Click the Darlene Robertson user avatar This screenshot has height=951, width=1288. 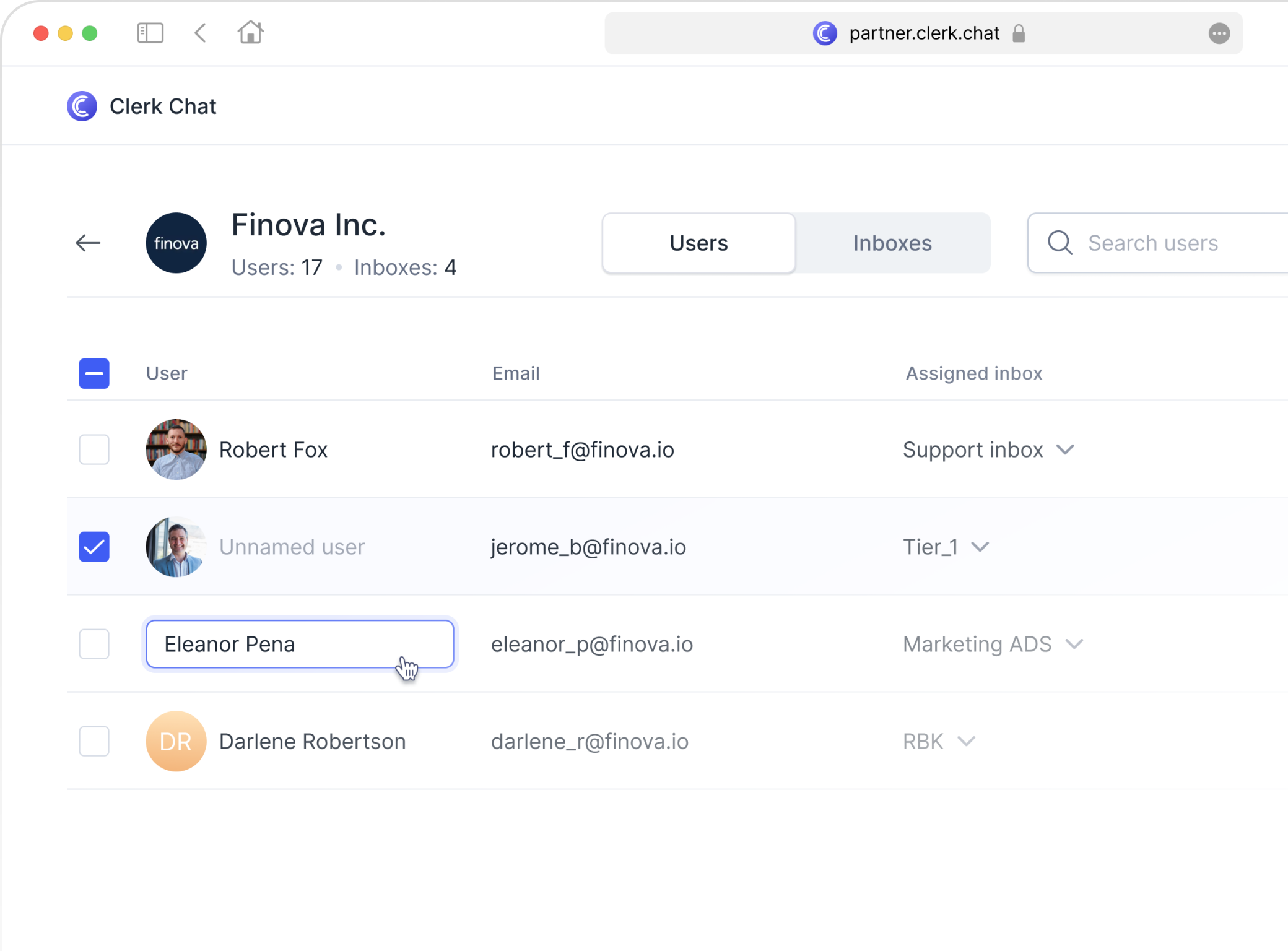coord(175,741)
